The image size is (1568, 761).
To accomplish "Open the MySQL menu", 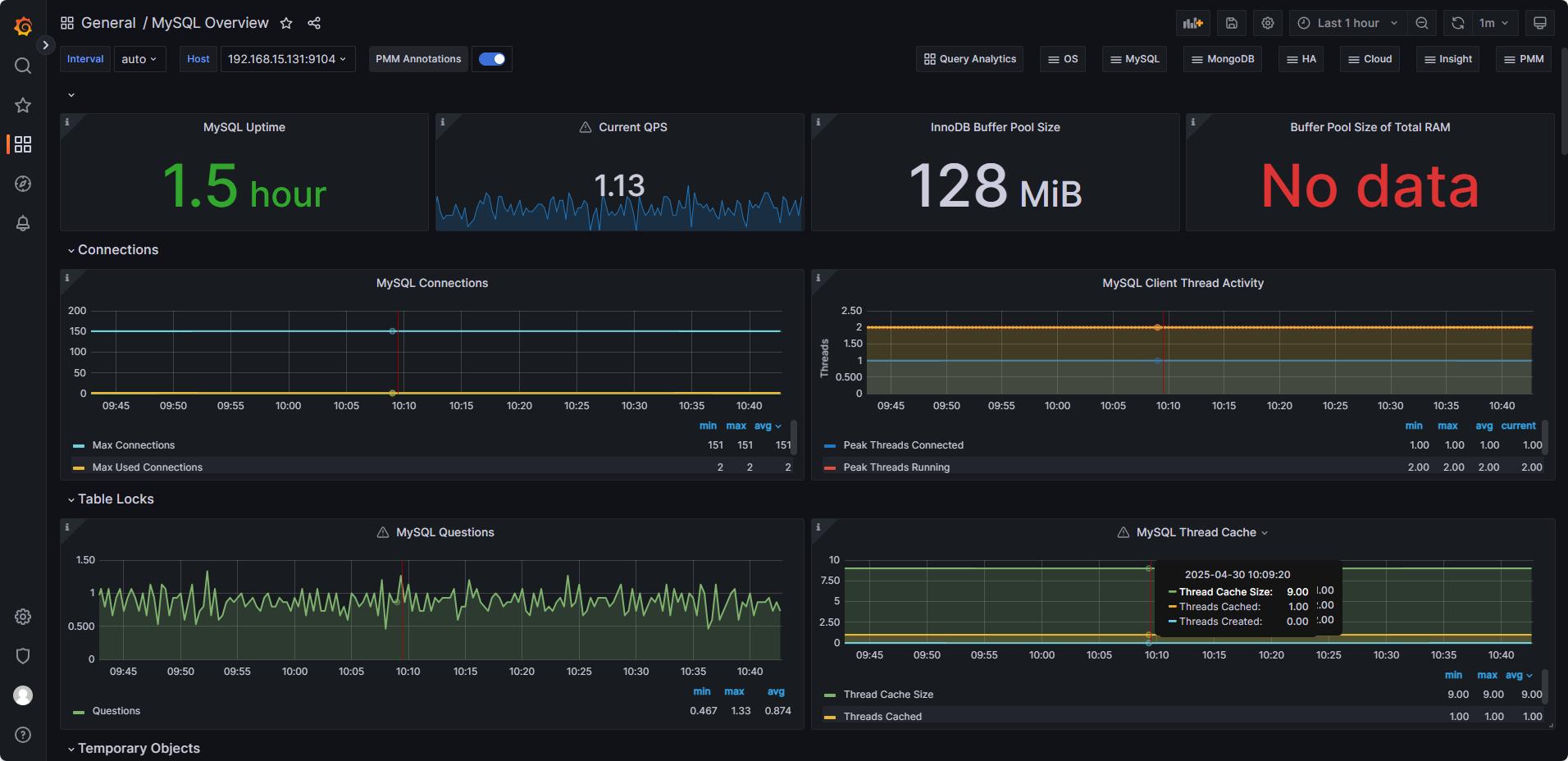I will coord(1135,59).
